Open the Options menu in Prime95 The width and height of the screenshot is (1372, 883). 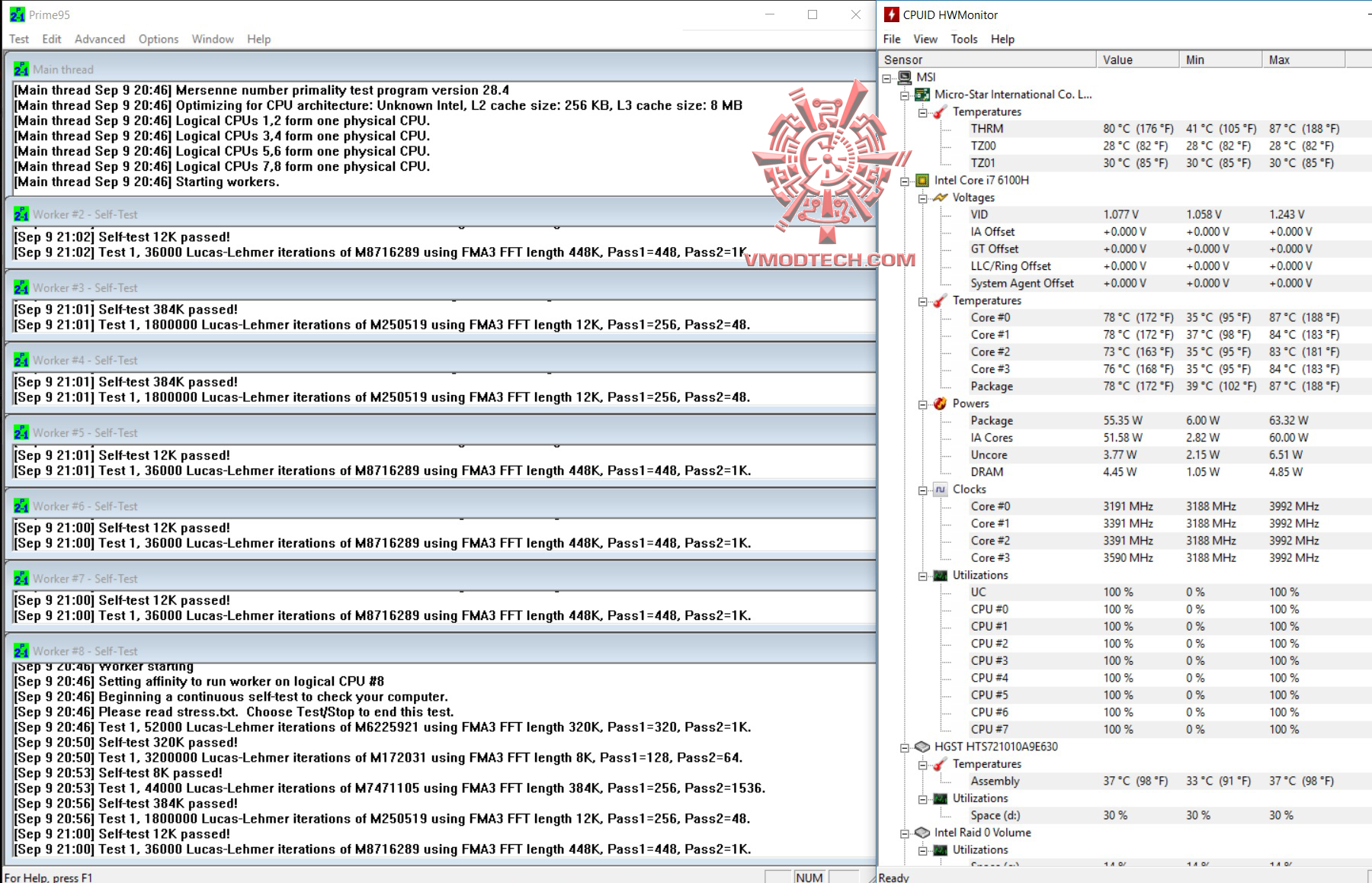coord(159,39)
